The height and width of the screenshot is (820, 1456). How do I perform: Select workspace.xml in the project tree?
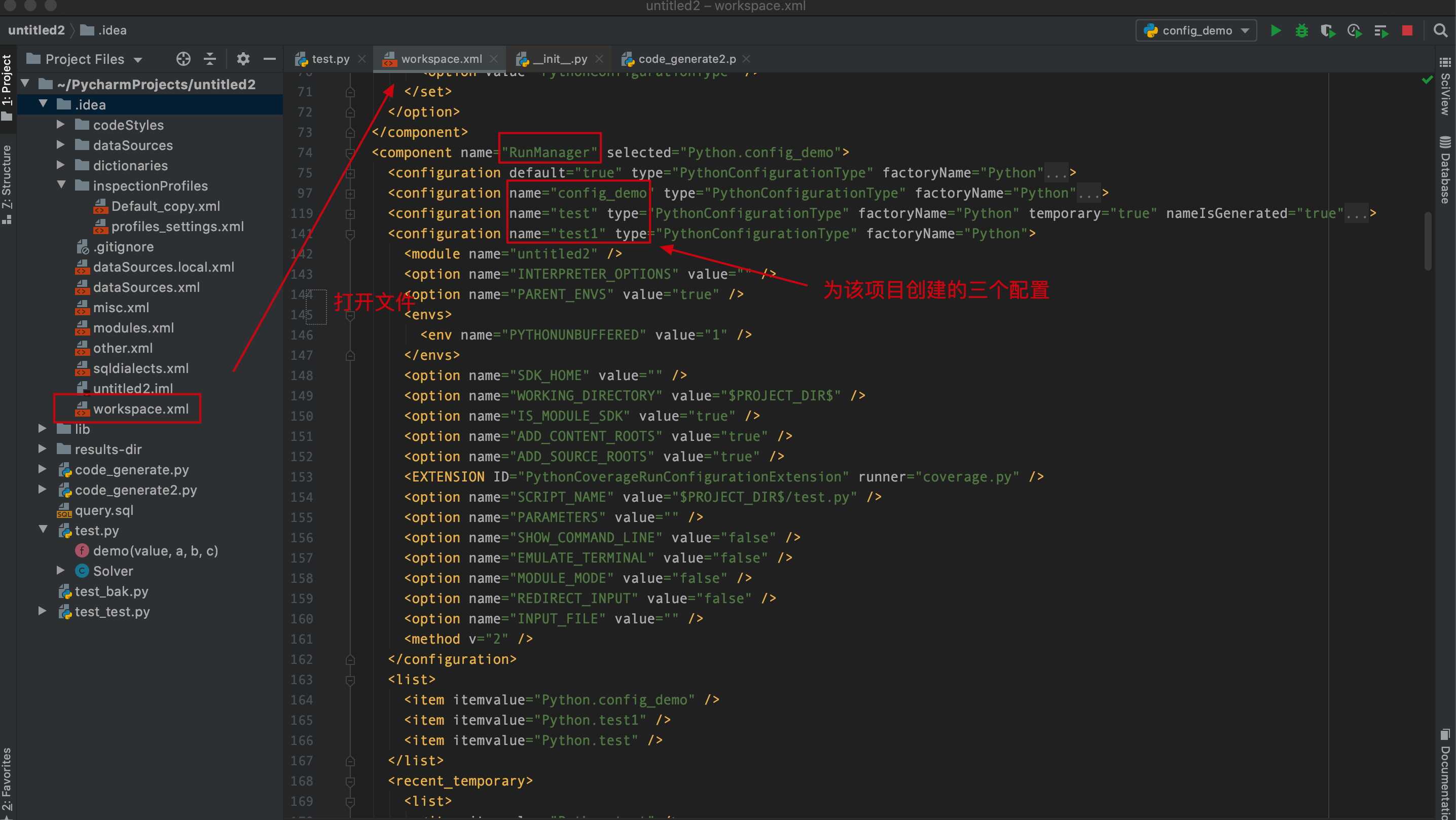click(x=141, y=408)
